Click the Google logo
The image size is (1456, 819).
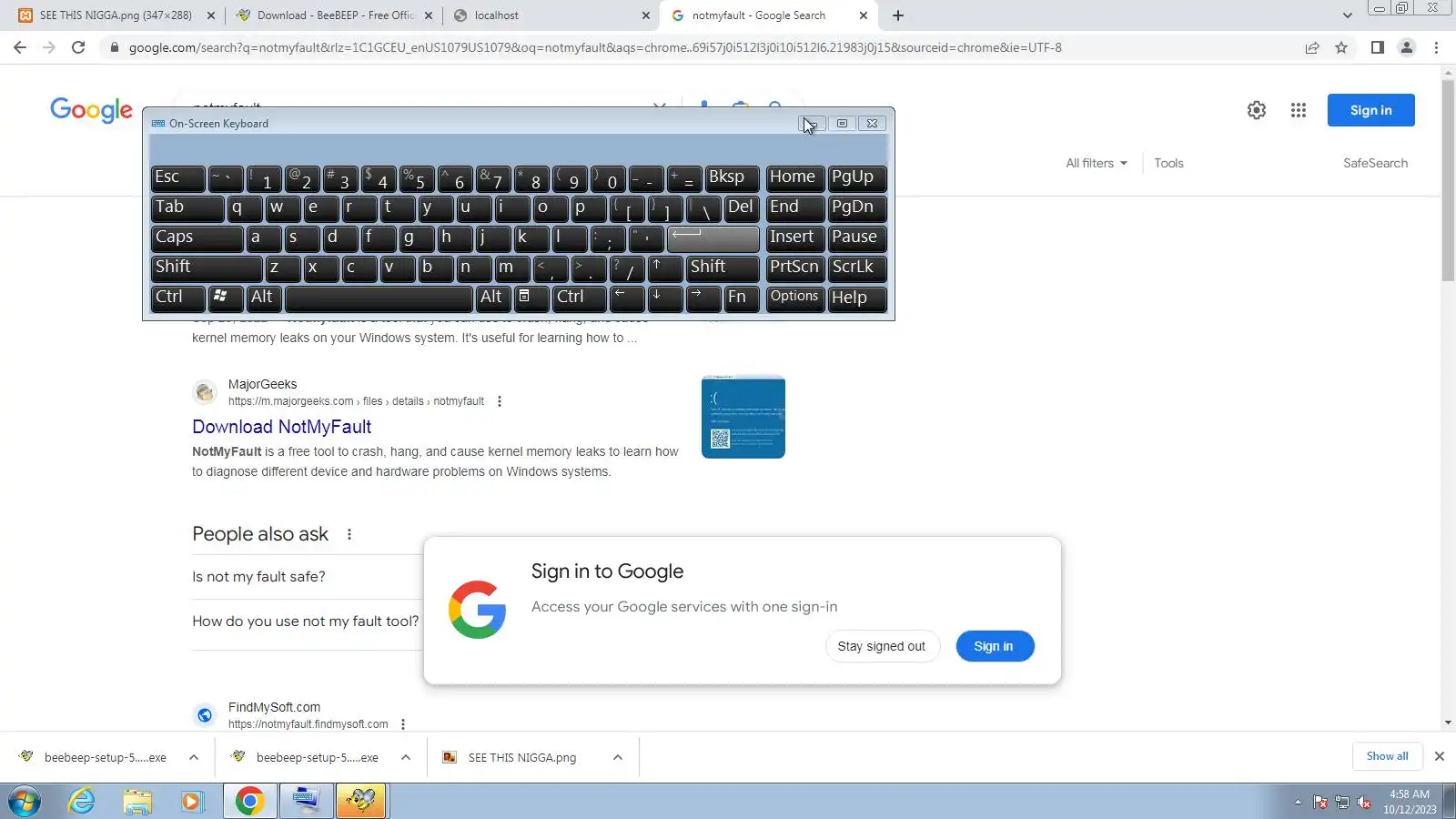tap(91, 109)
